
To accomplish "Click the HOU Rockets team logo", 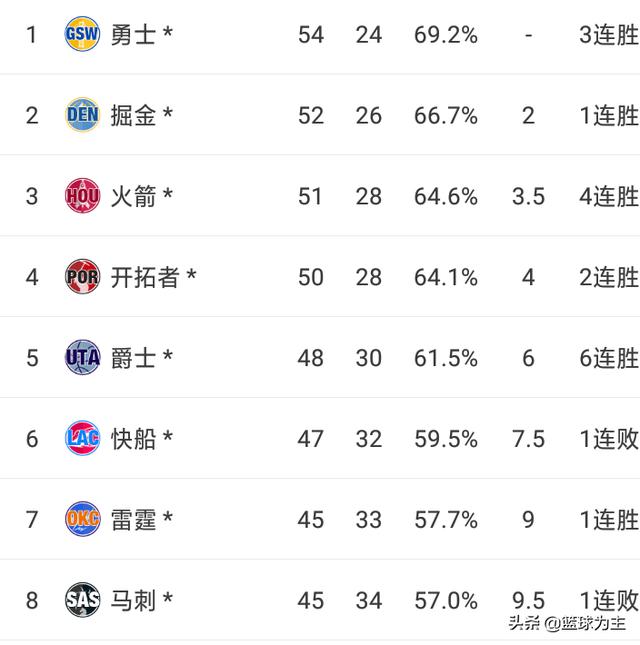I will [x=82, y=196].
